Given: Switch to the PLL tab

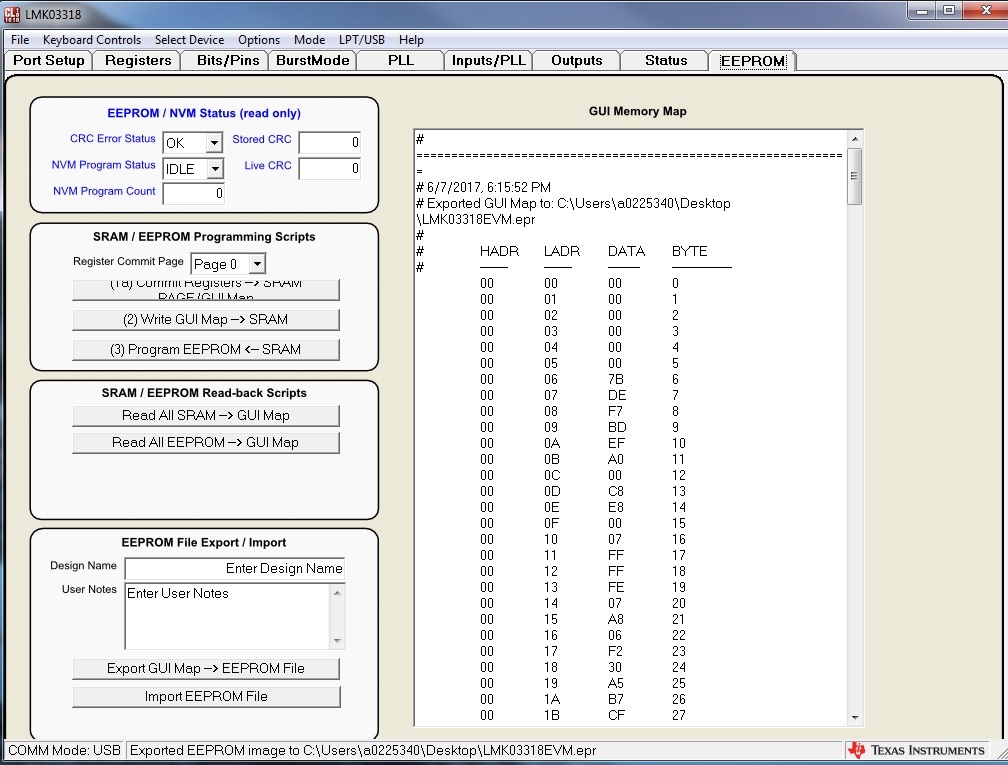Looking at the screenshot, I should point(401,60).
